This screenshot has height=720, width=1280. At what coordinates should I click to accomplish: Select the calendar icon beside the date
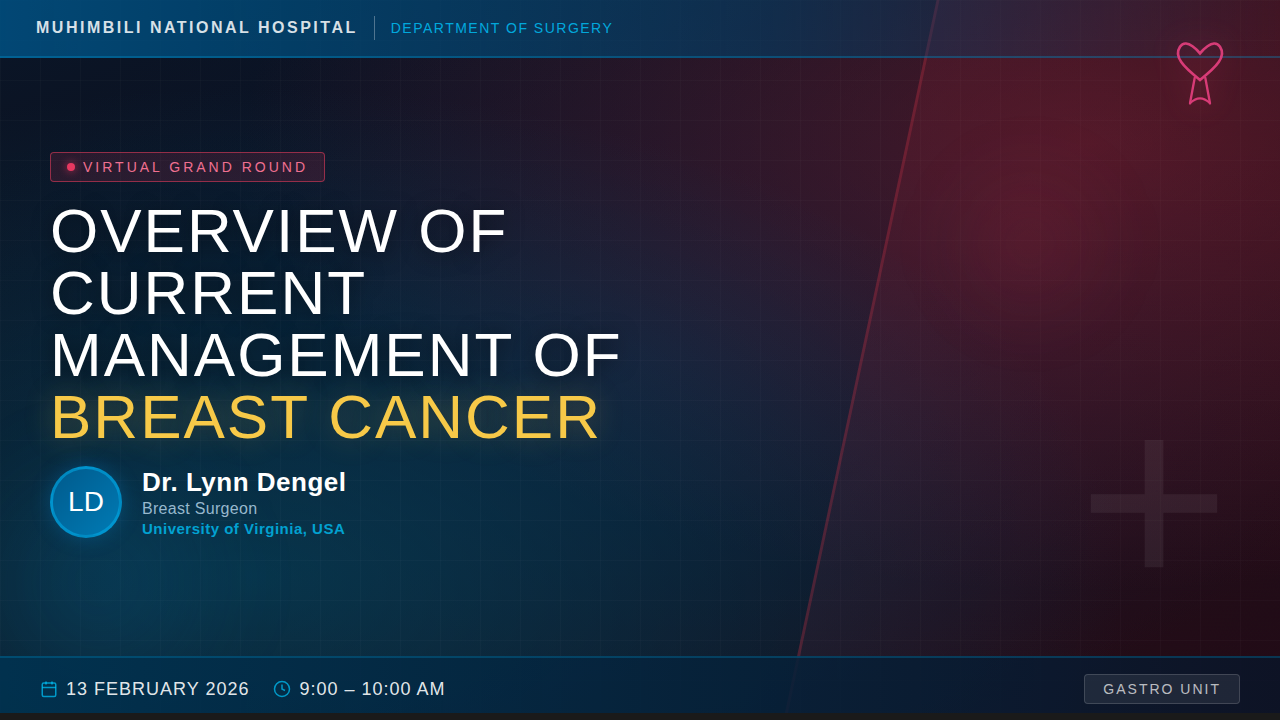click(x=48, y=689)
